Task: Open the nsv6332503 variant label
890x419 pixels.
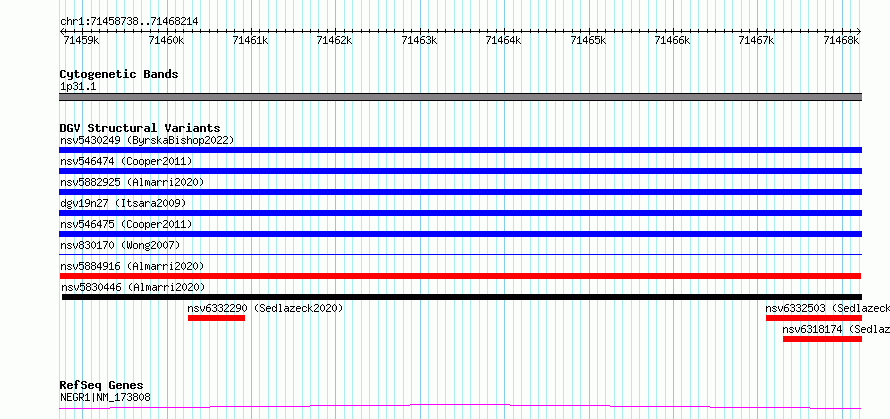Action: tap(828, 308)
